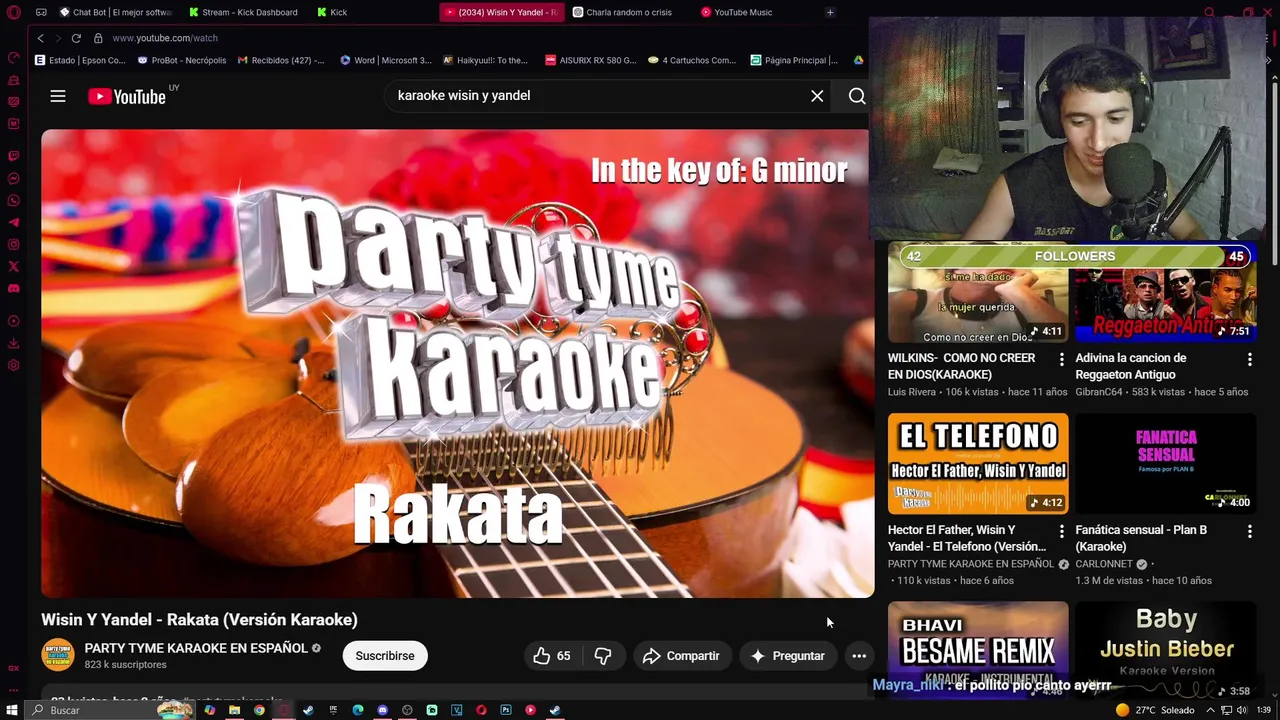Clear the search box with the X
The image size is (1280, 720).
(817, 96)
